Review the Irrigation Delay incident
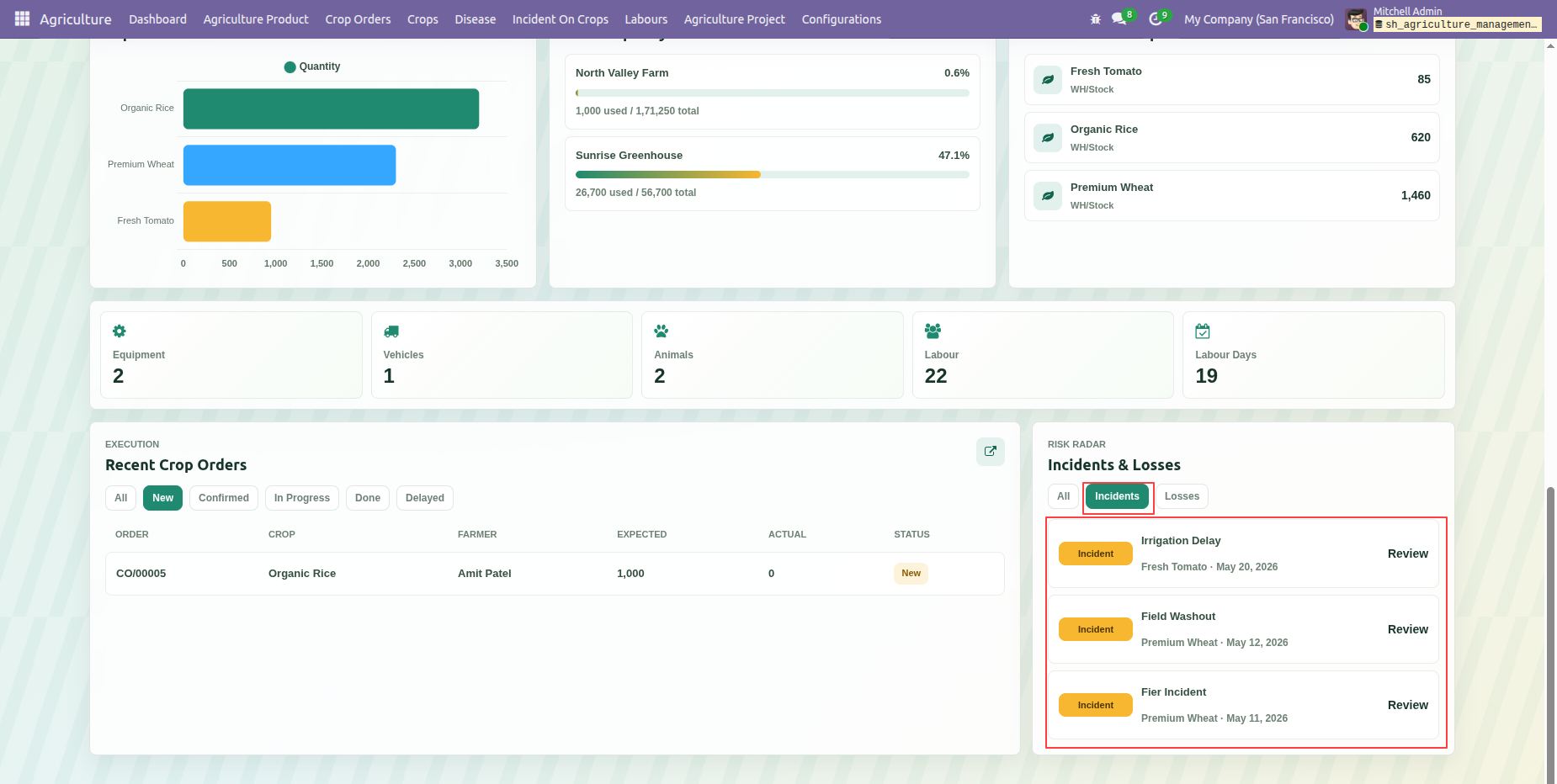Screen dimensions: 1557x784 [1407, 554]
